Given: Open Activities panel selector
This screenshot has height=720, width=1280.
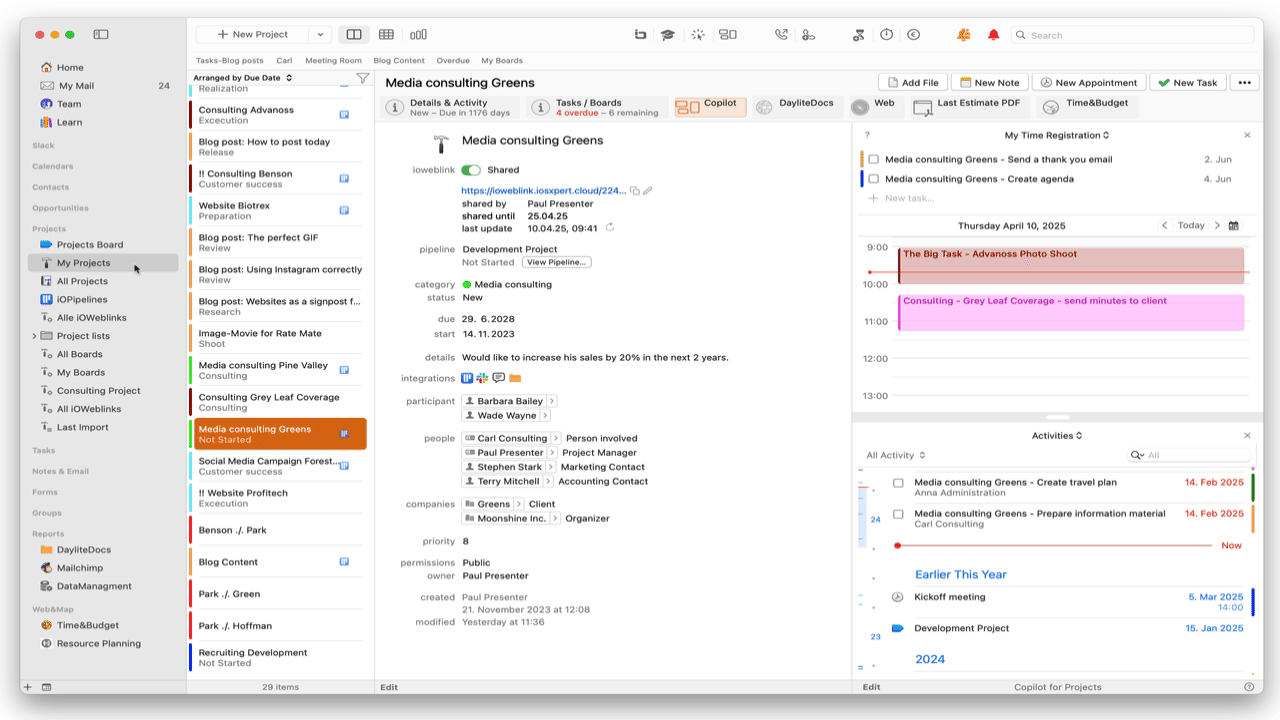Looking at the screenshot, I should tap(1057, 436).
